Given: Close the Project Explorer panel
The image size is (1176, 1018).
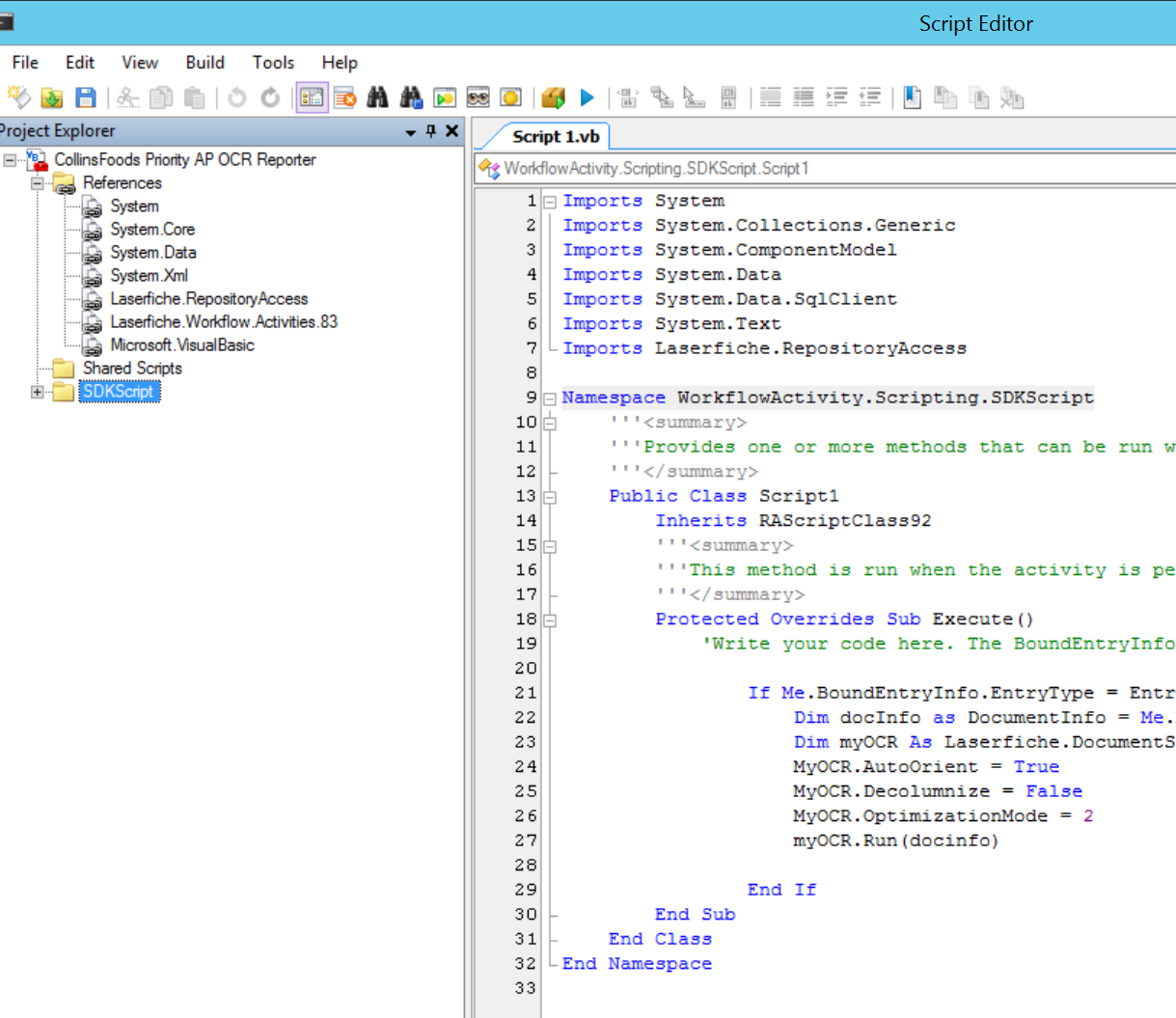Looking at the screenshot, I should [x=451, y=131].
